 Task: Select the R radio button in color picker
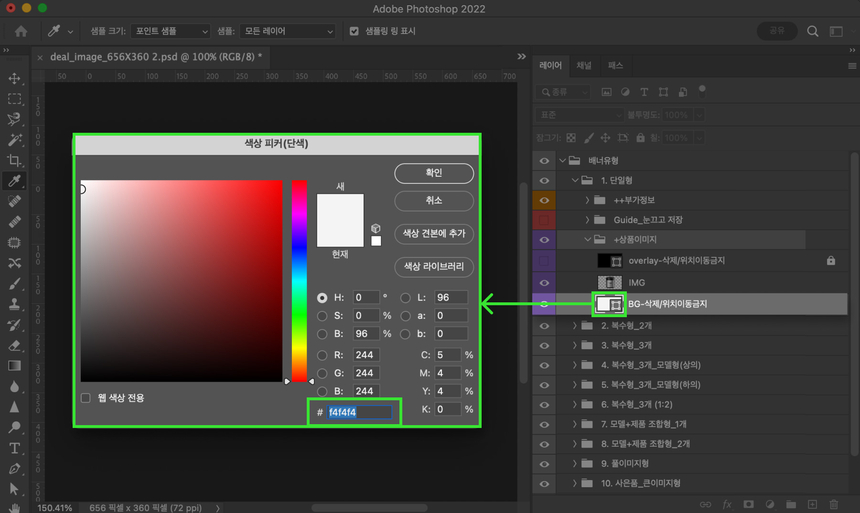[x=322, y=355]
